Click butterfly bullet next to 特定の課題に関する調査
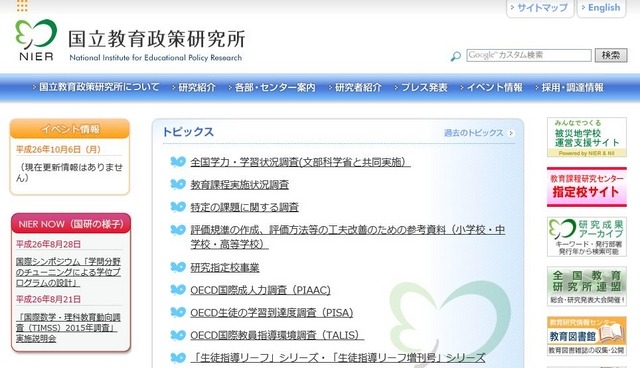Viewport: 640px width, 368px height. [x=178, y=207]
